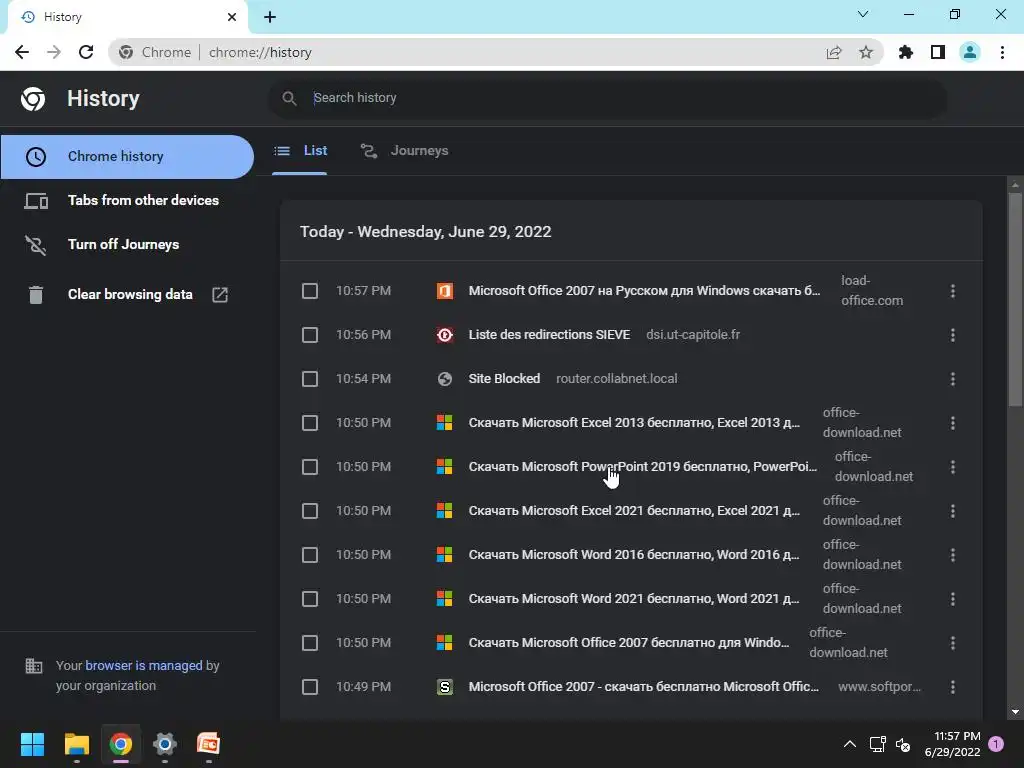1024x768 pixels.
Task: Open File Explorer from the taskbar
Action: pyautogui.click(x=76, y=744)
